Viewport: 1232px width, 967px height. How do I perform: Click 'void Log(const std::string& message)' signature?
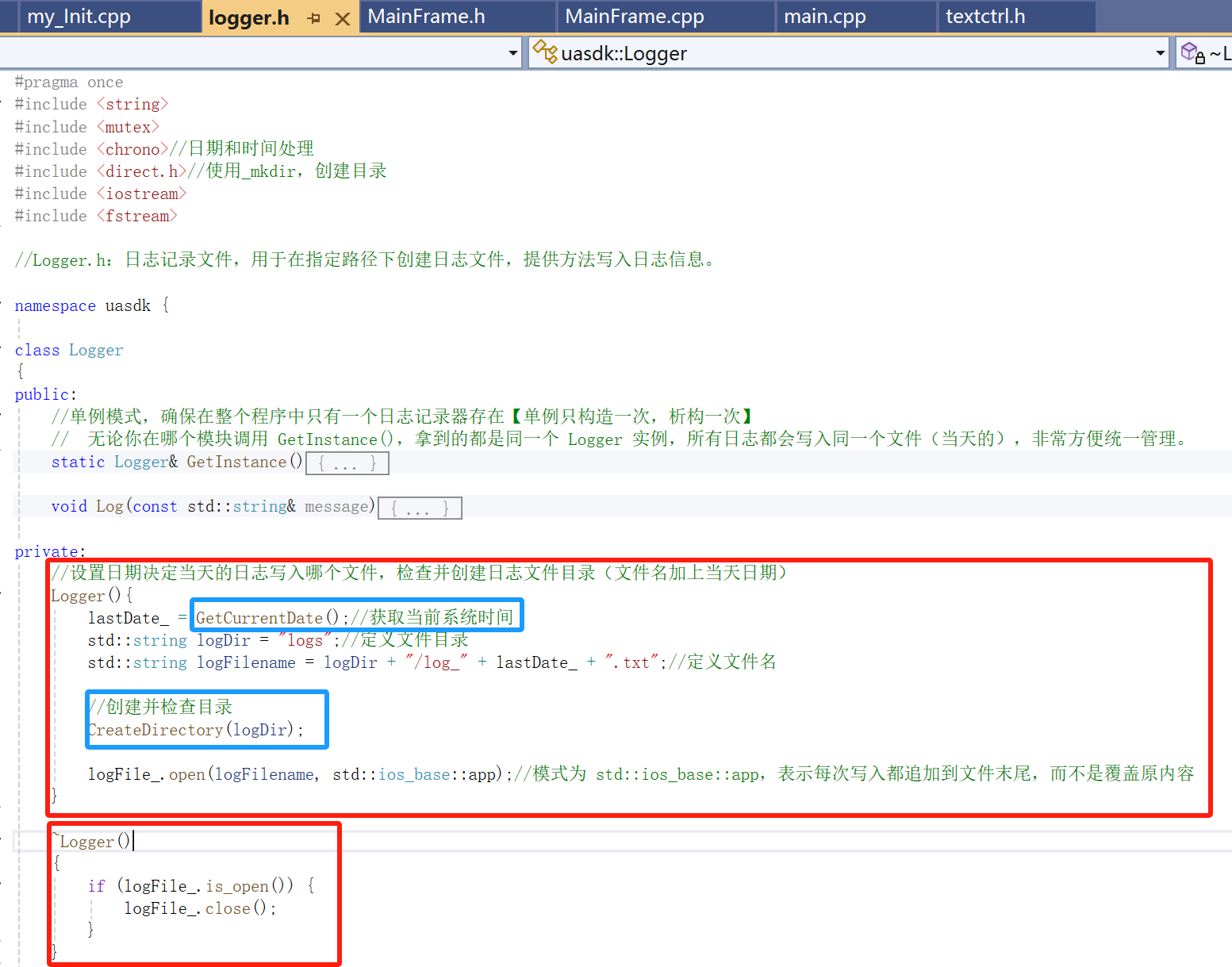[x=213, y=506]
